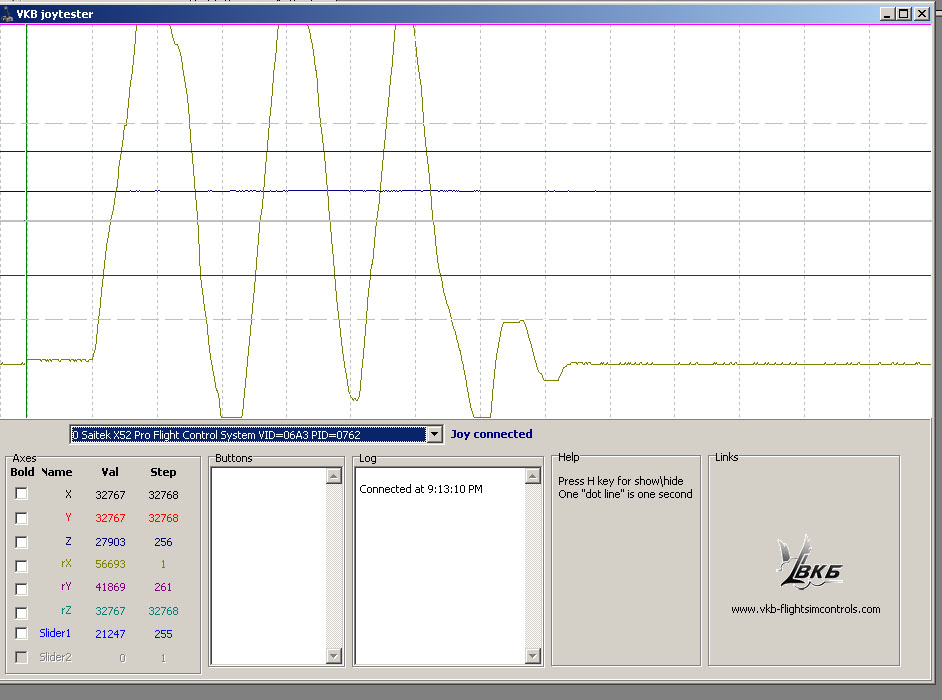Screen dimensions: 942x700
Task: Click the green vertical cursor line on graph
Action: 27,200
